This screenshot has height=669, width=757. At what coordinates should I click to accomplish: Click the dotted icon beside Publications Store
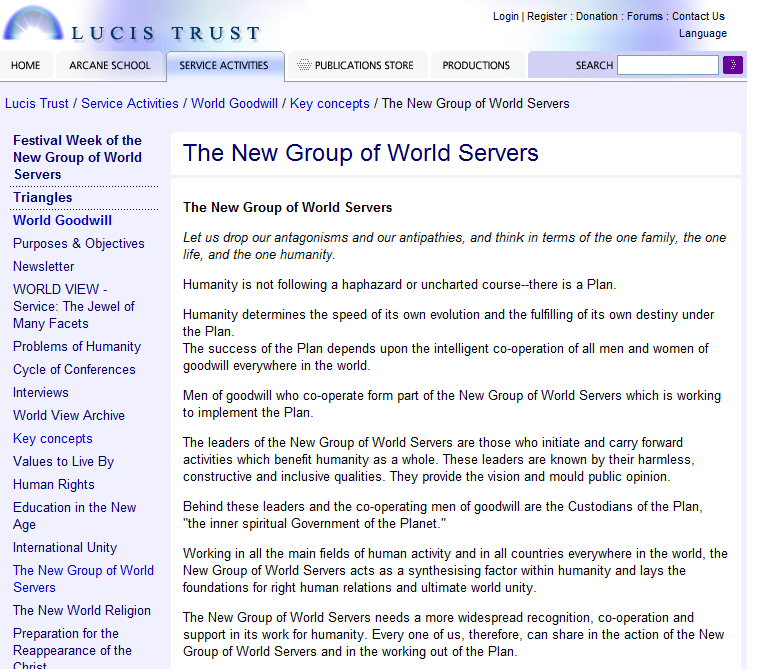coord(304,65)
